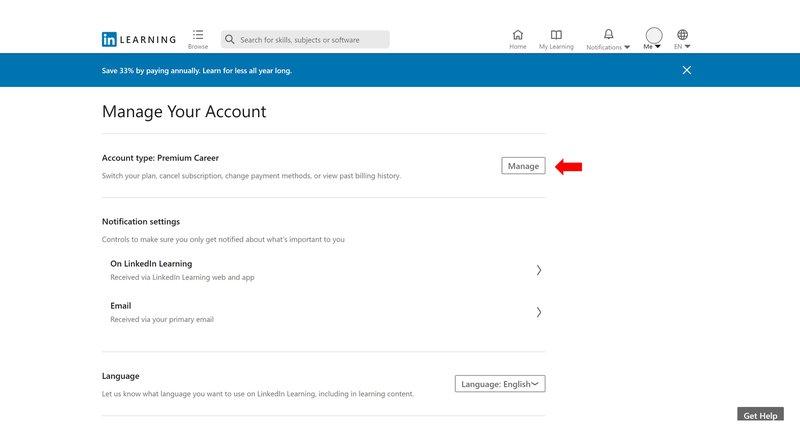The height and width of the screenshot is (448, 800).
Task: Open Notifications bell icon
Action: pyautogui.click(x=608, y=34)
